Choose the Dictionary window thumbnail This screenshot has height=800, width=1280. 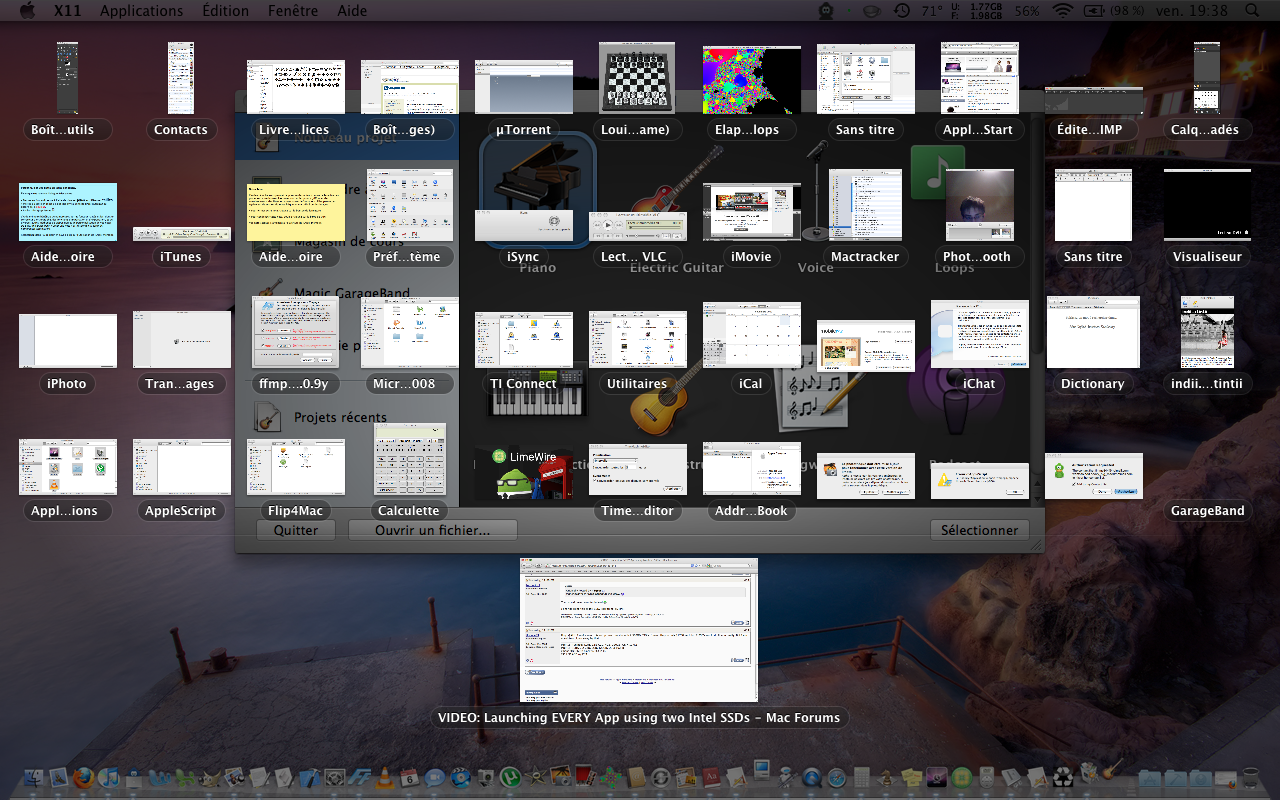pyautogui.click(x=1093, y=332)
